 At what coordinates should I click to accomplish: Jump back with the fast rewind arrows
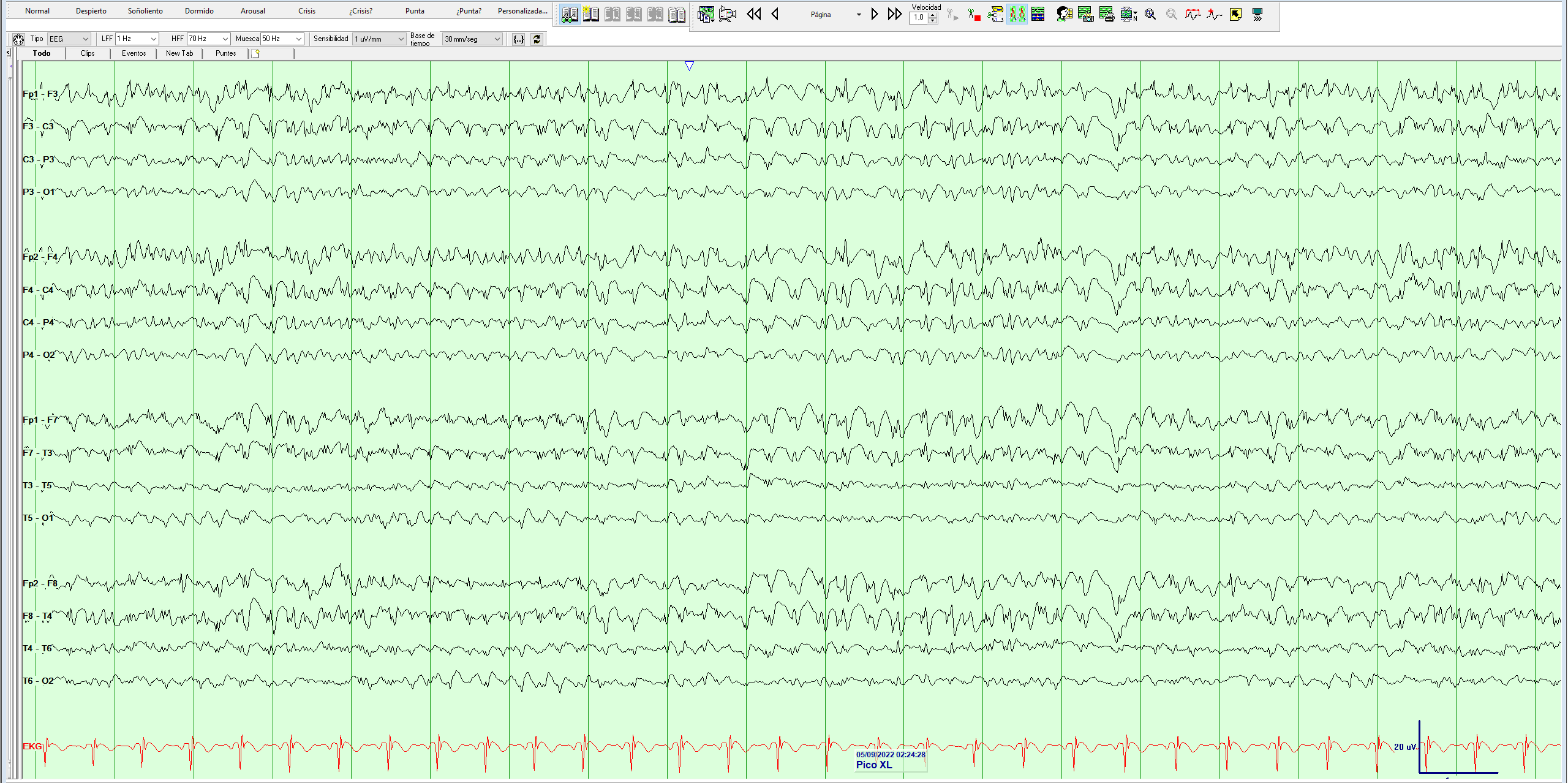754,14
